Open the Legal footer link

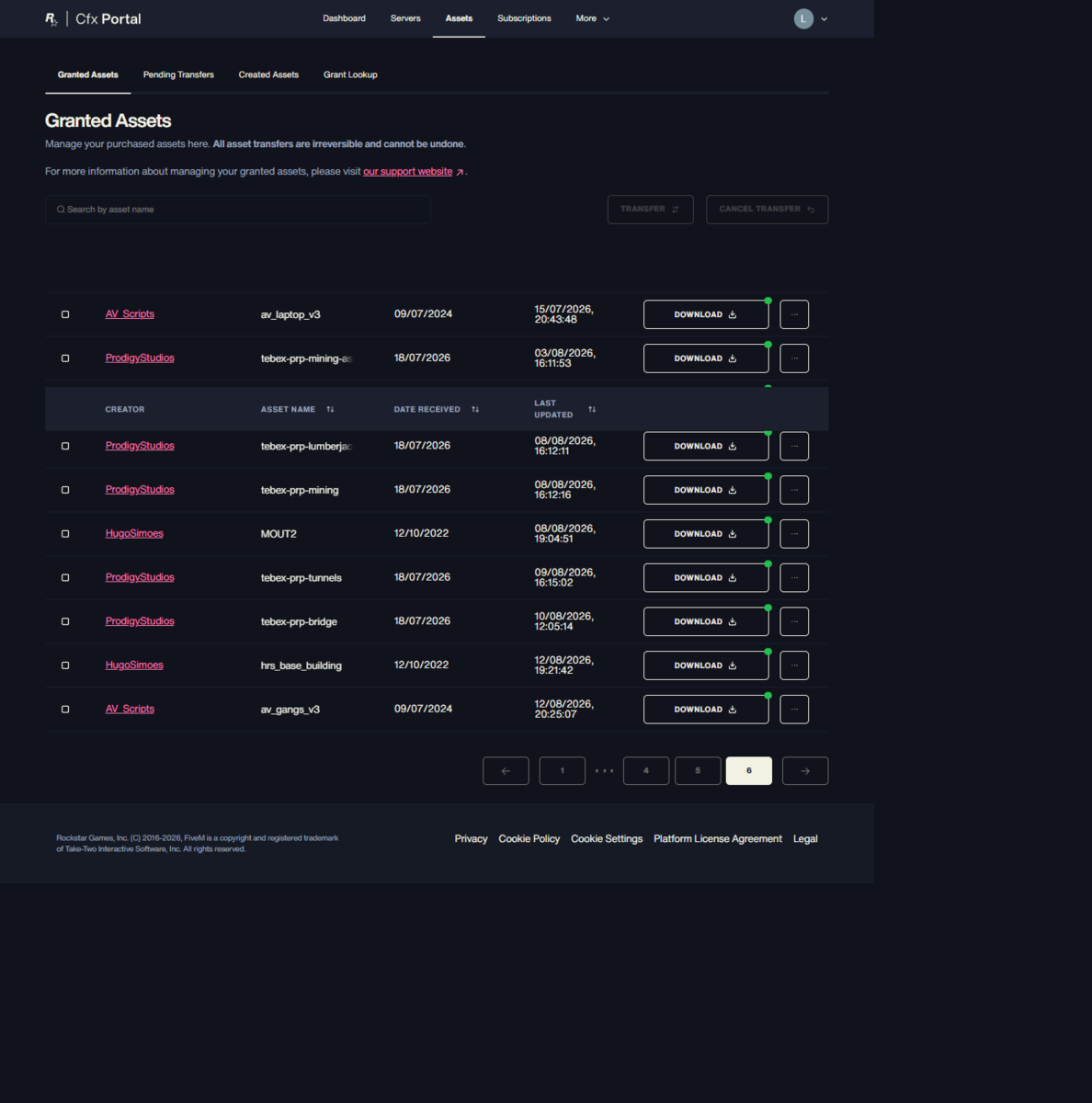(805, 839)
